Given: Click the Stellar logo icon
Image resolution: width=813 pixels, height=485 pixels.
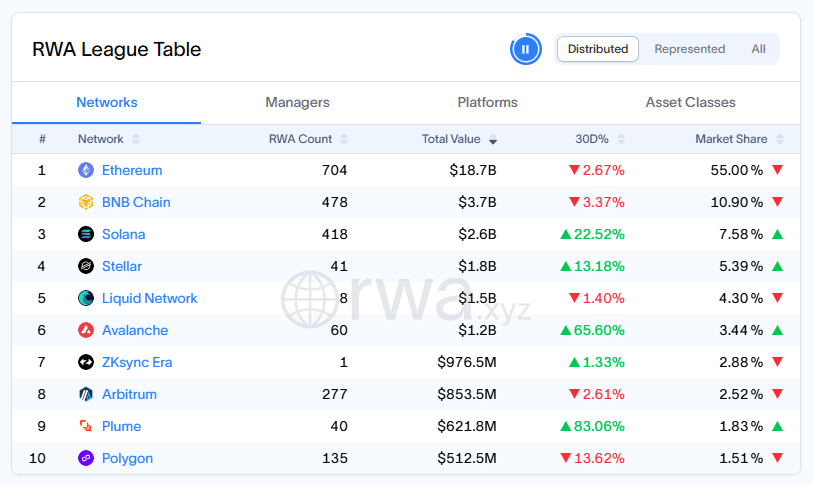Looking at the screenshot, I should [86, 266].
